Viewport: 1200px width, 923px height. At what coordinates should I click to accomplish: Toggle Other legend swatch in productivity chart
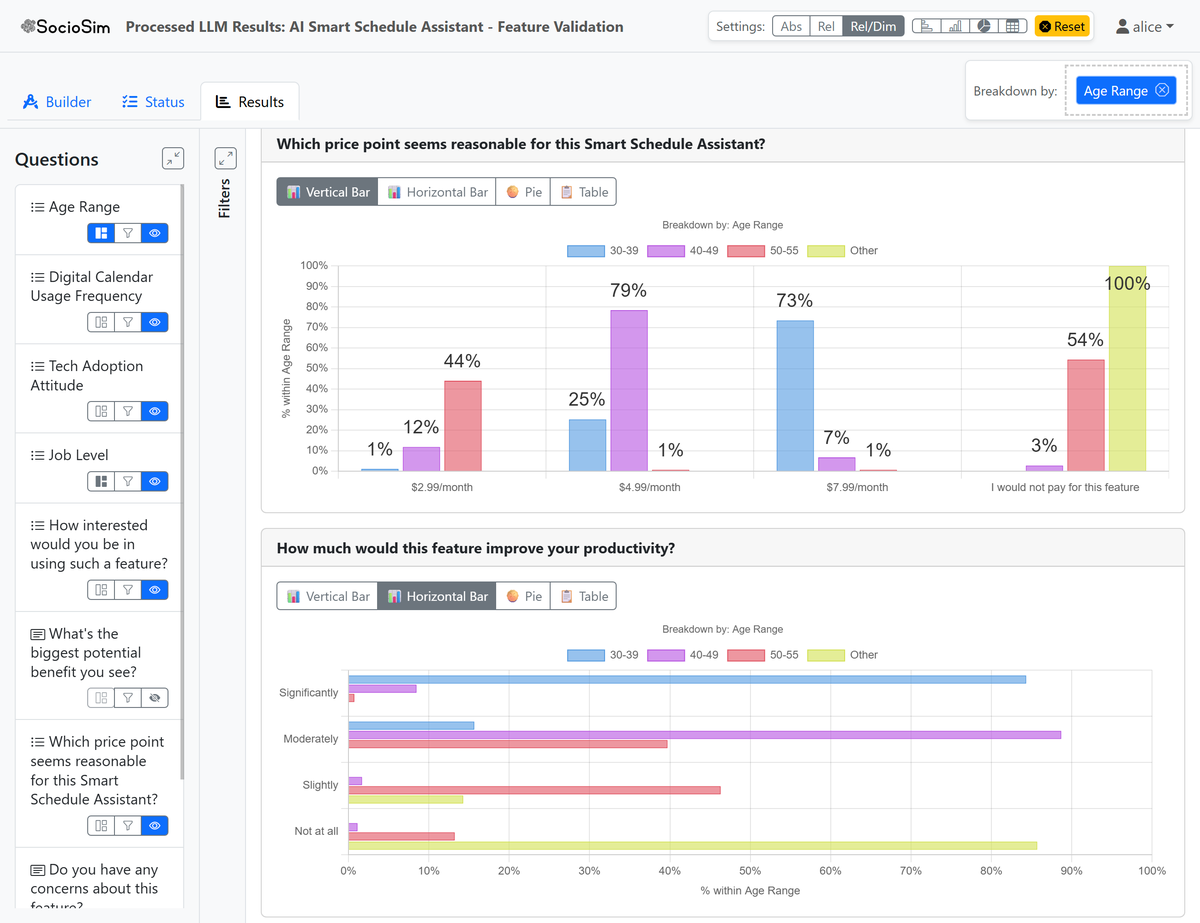click(826, 655)
